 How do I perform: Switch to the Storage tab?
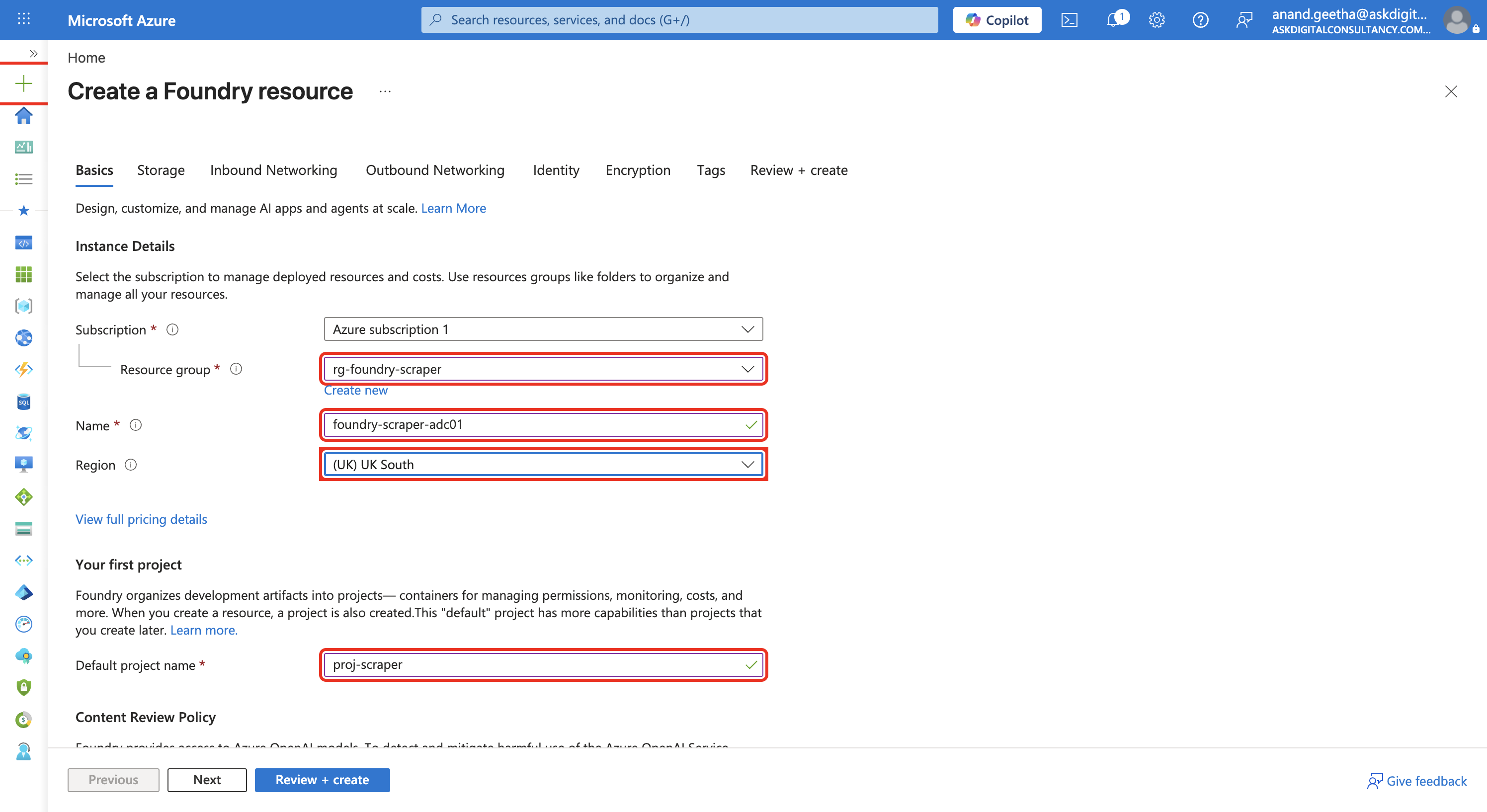(x=161, y=170)
